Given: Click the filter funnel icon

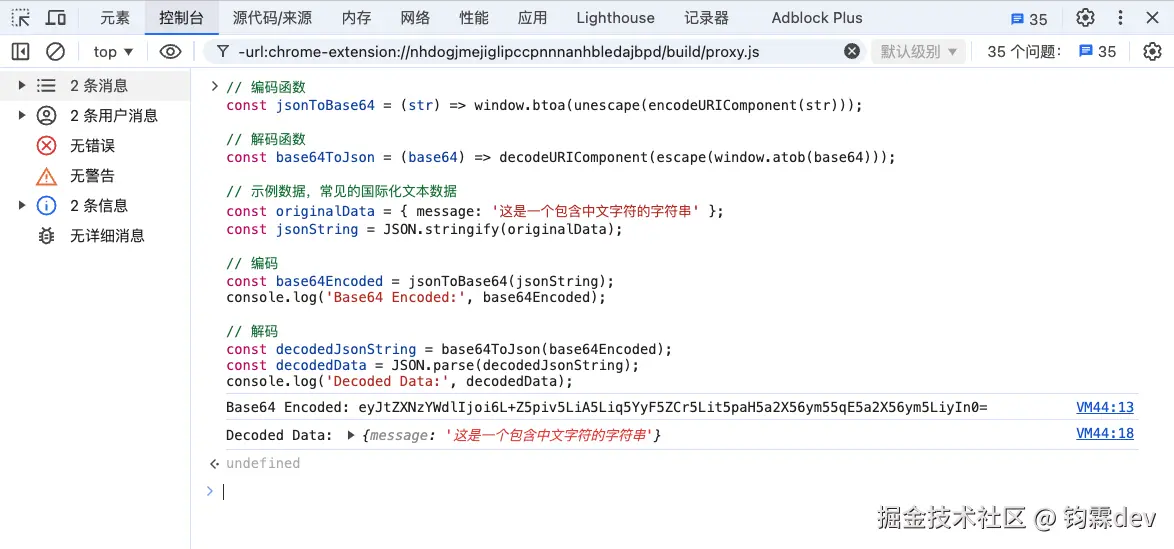Looking at the screenshot, I should coord(222,52).
